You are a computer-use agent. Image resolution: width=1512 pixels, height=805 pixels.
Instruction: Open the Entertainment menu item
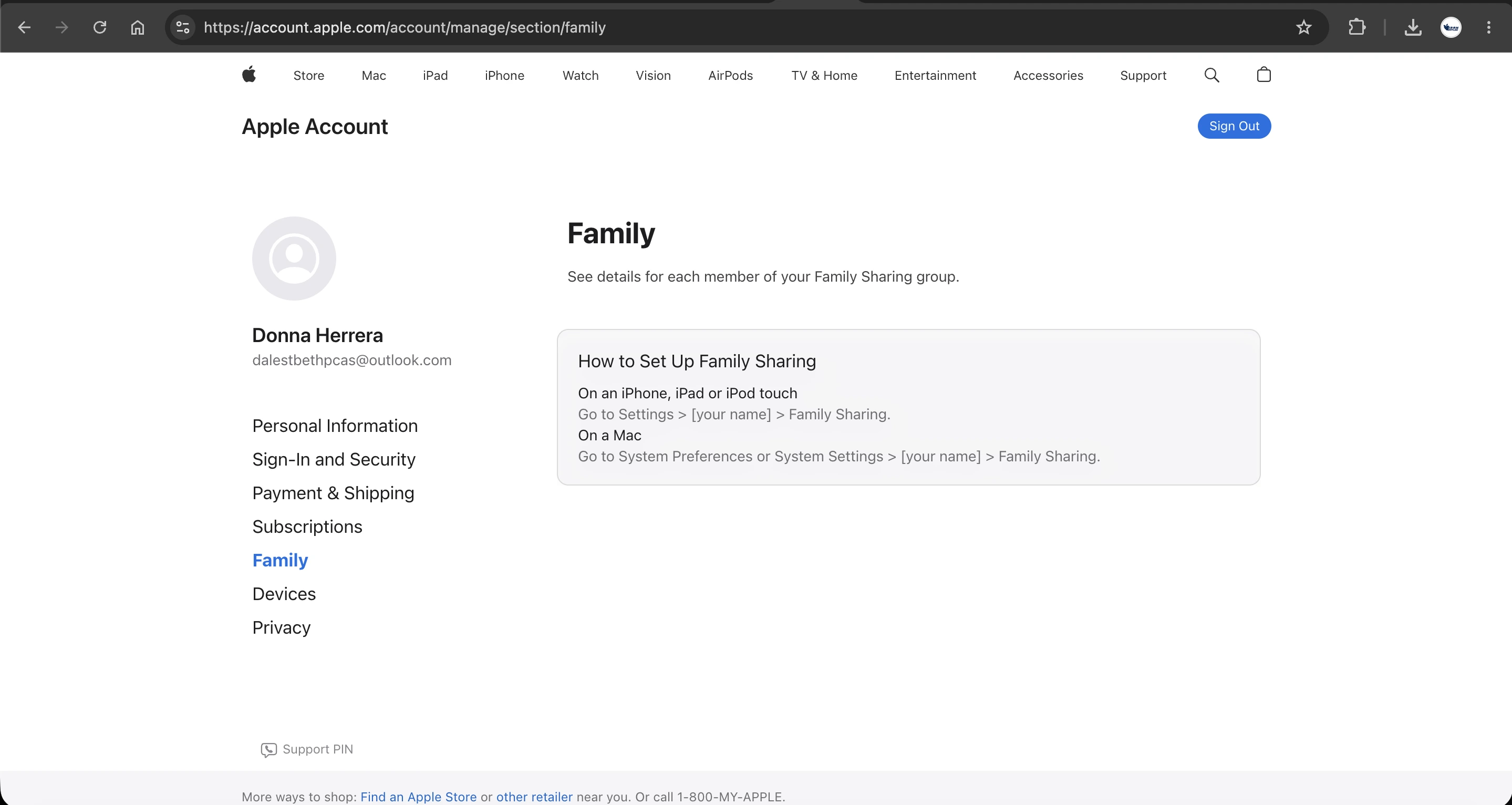(x=935, y=75)
